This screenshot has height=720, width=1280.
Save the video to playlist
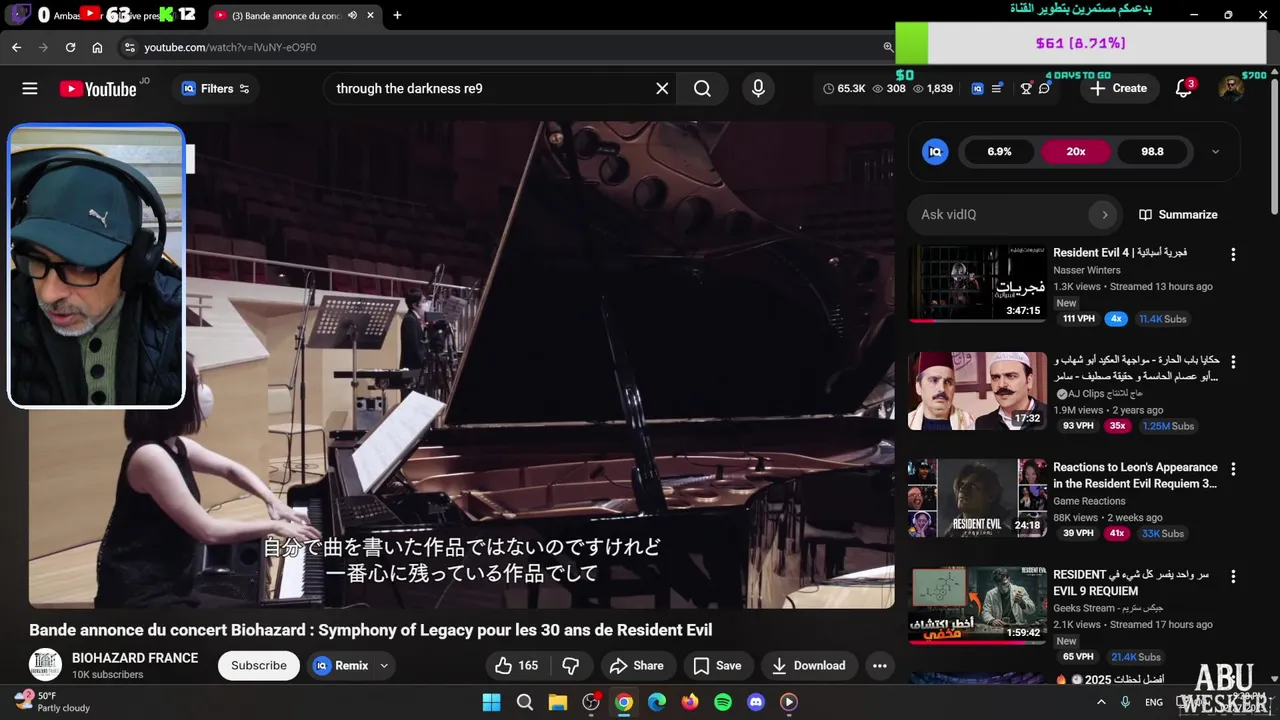click(717, 665)
